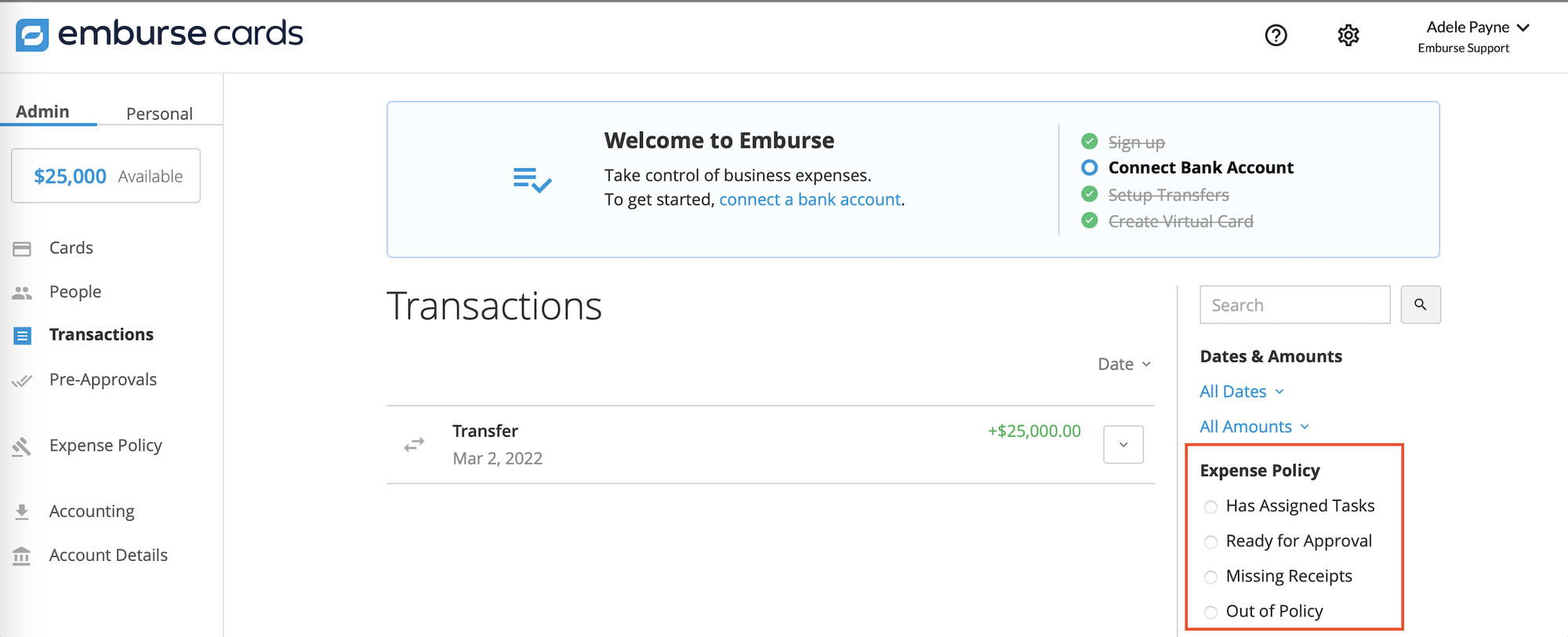Select the Out of Policy filter
The width and height of the screenshot is (1568, 637).
point(1210,612)
